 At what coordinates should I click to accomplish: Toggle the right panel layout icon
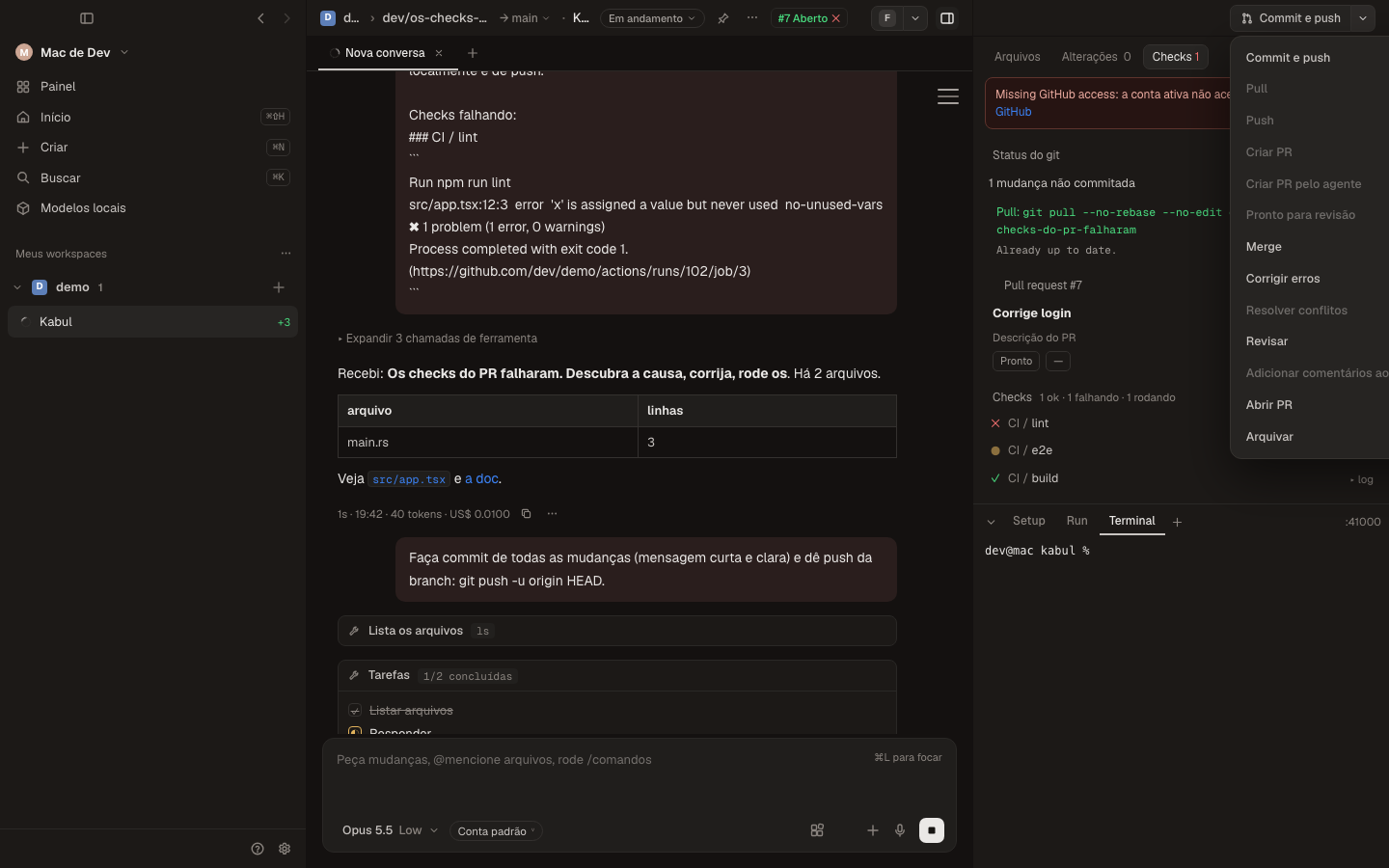coord(947,18)
